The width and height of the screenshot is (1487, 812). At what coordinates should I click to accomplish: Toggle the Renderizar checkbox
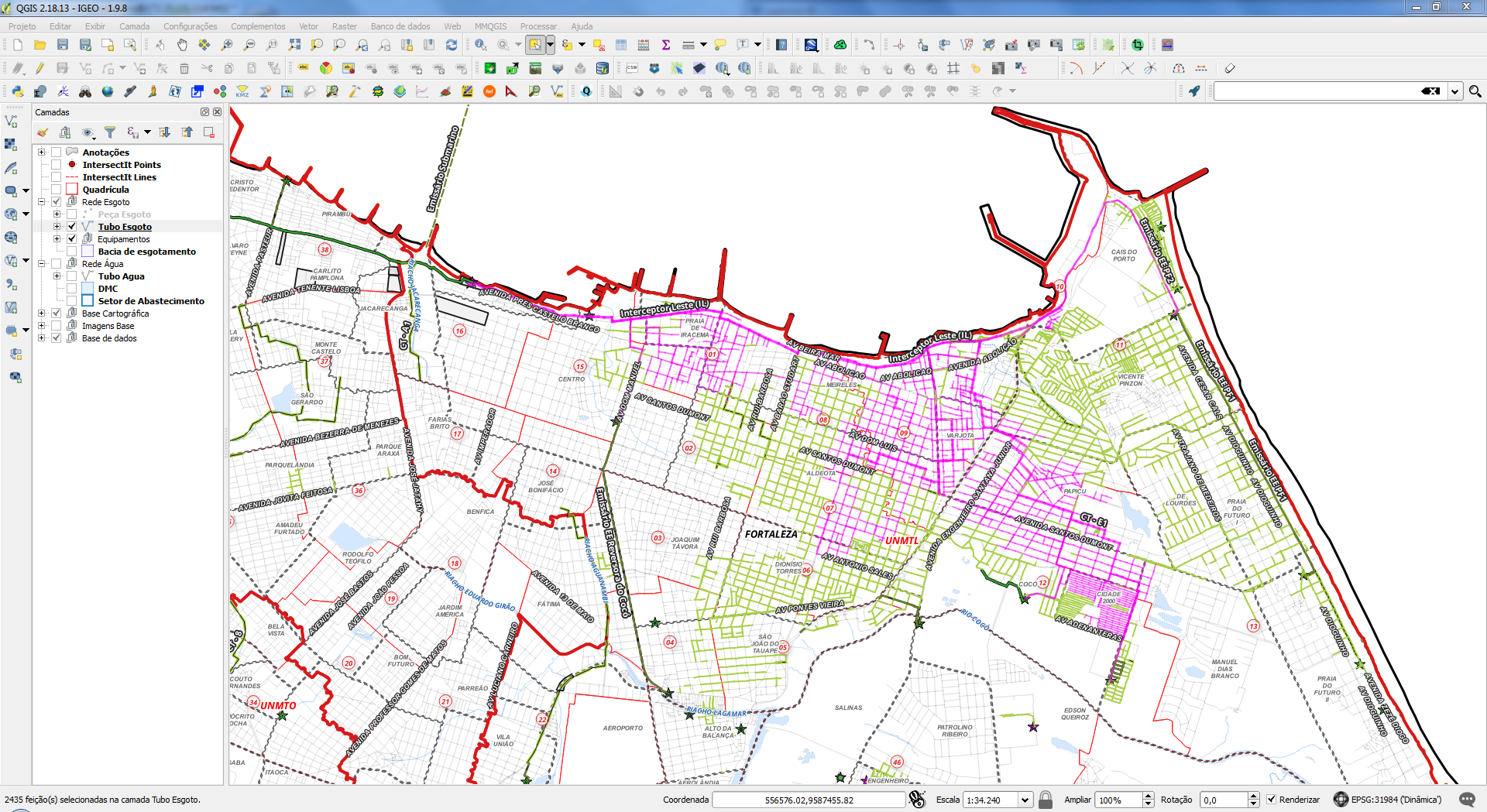click(1271, 800)
